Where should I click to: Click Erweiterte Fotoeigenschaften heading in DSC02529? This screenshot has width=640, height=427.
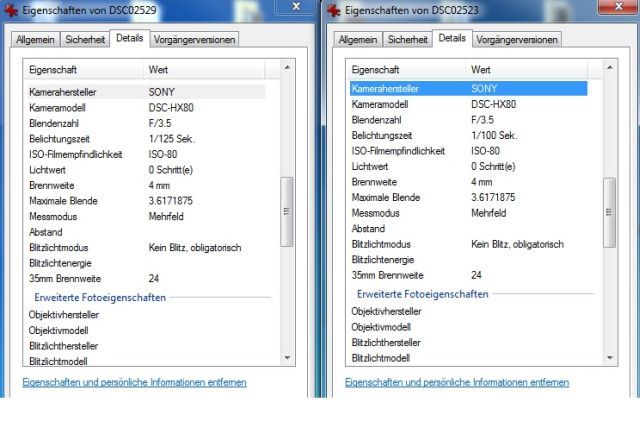tap(100, 298)
